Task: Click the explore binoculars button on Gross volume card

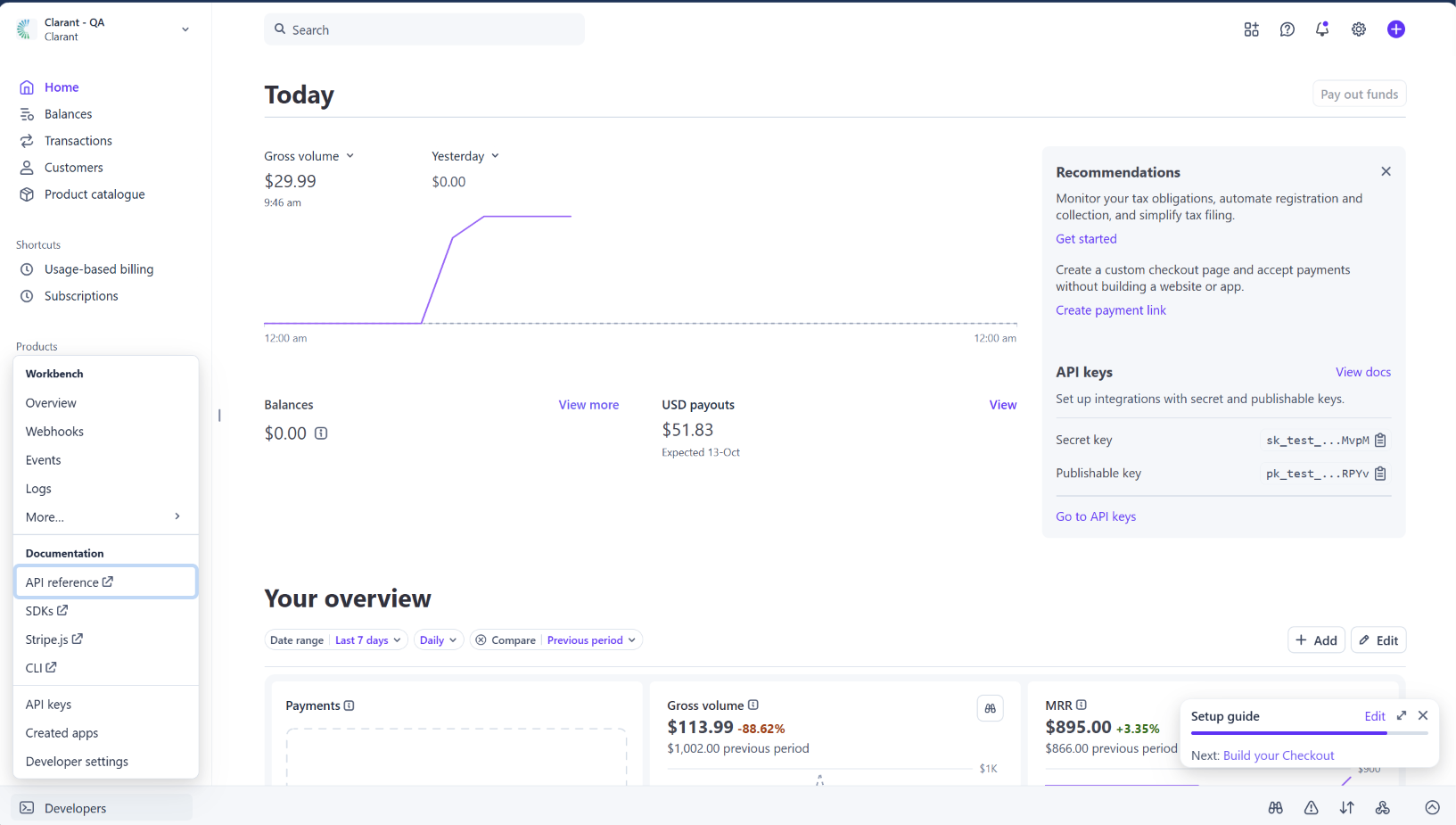Action: click(x=991, y=708)
